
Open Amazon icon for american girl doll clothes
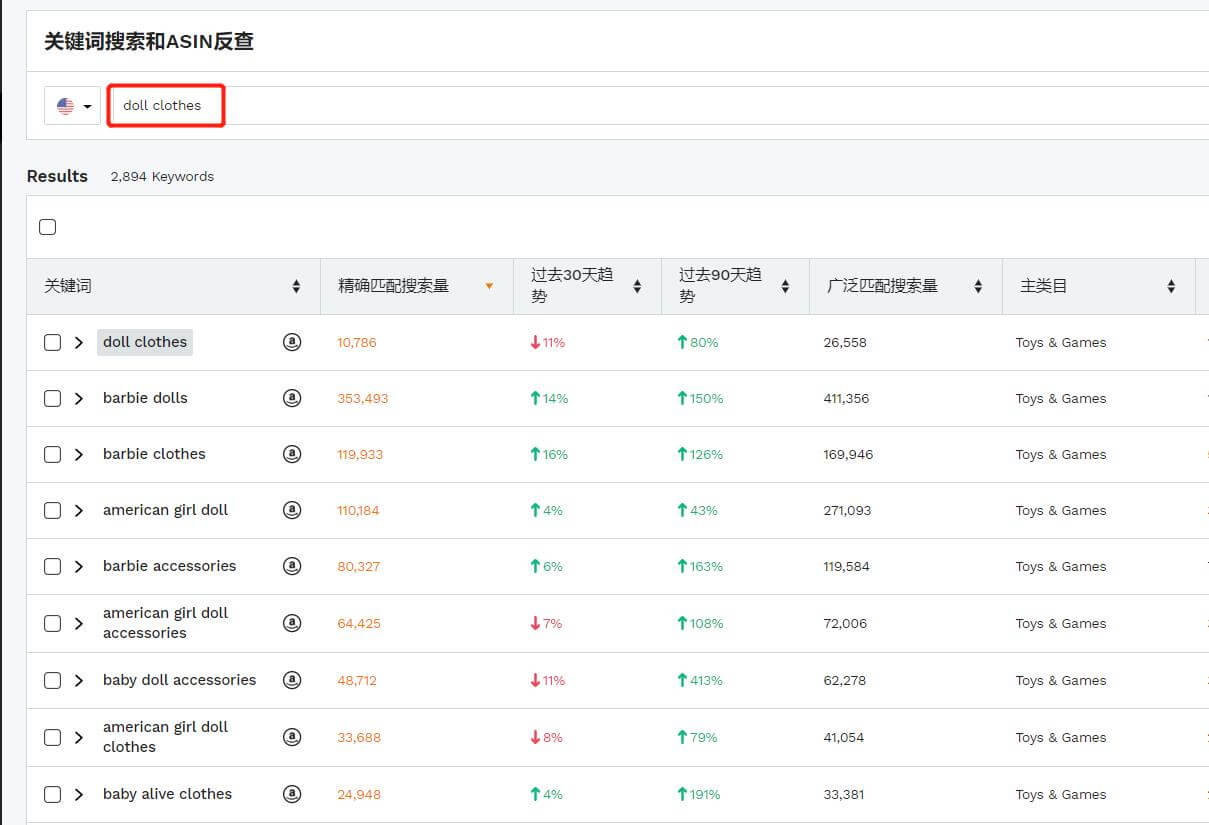click(x=292, y=737)
